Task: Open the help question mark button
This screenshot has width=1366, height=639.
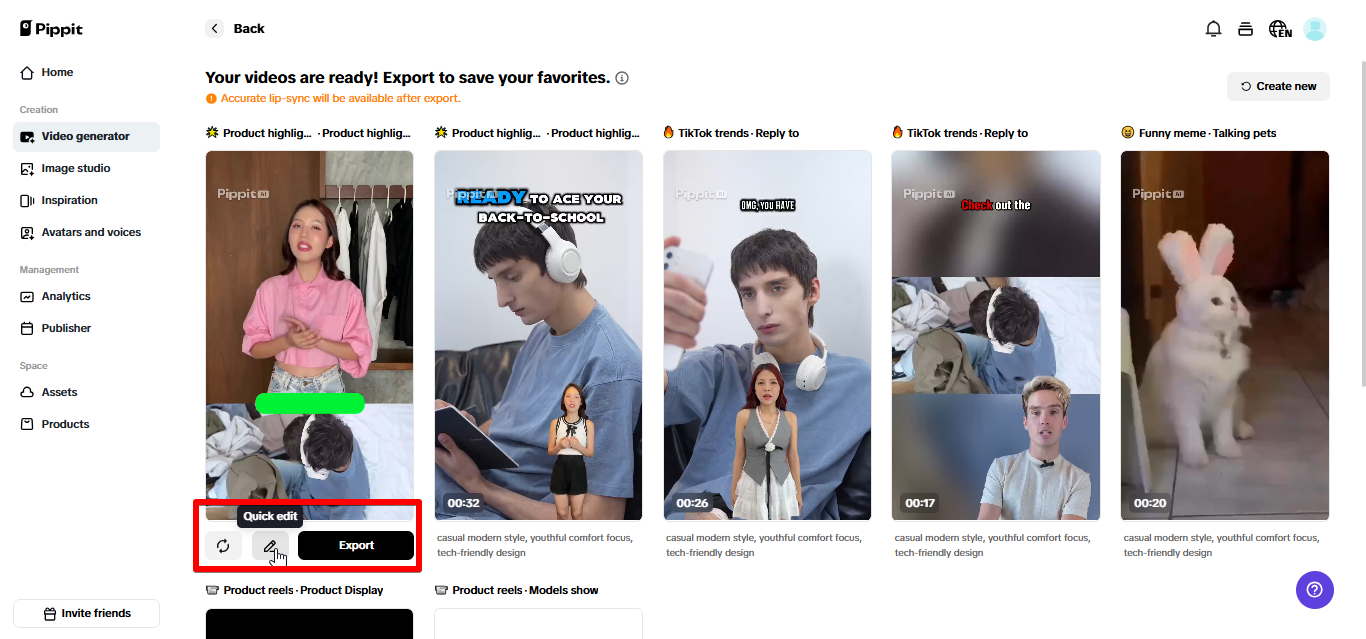Action: click(1315, 589)
